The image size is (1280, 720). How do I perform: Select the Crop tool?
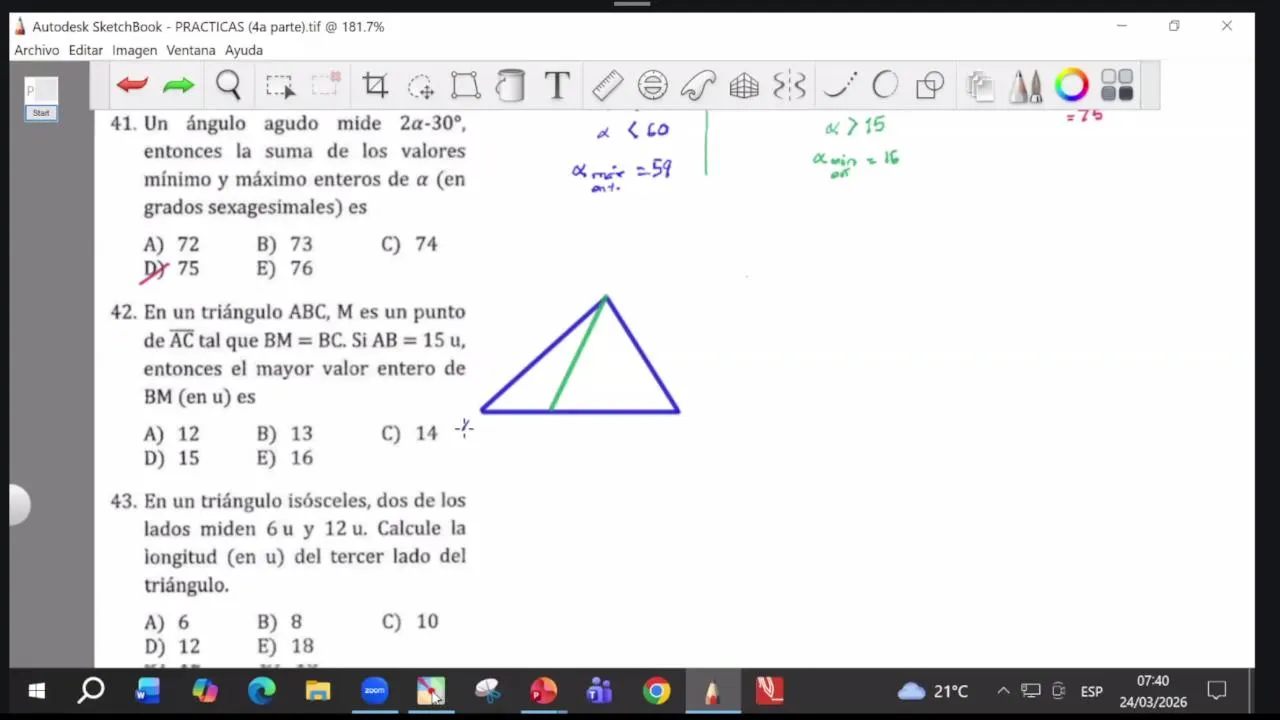[375, 86]
